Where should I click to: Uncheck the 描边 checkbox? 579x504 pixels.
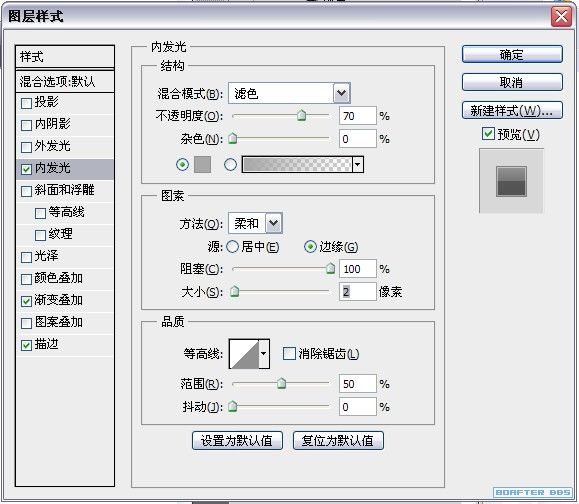click(x=27, y=345)
